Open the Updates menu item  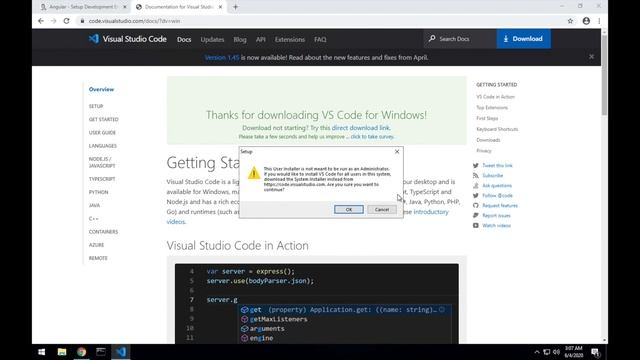[x=212, y=40]
